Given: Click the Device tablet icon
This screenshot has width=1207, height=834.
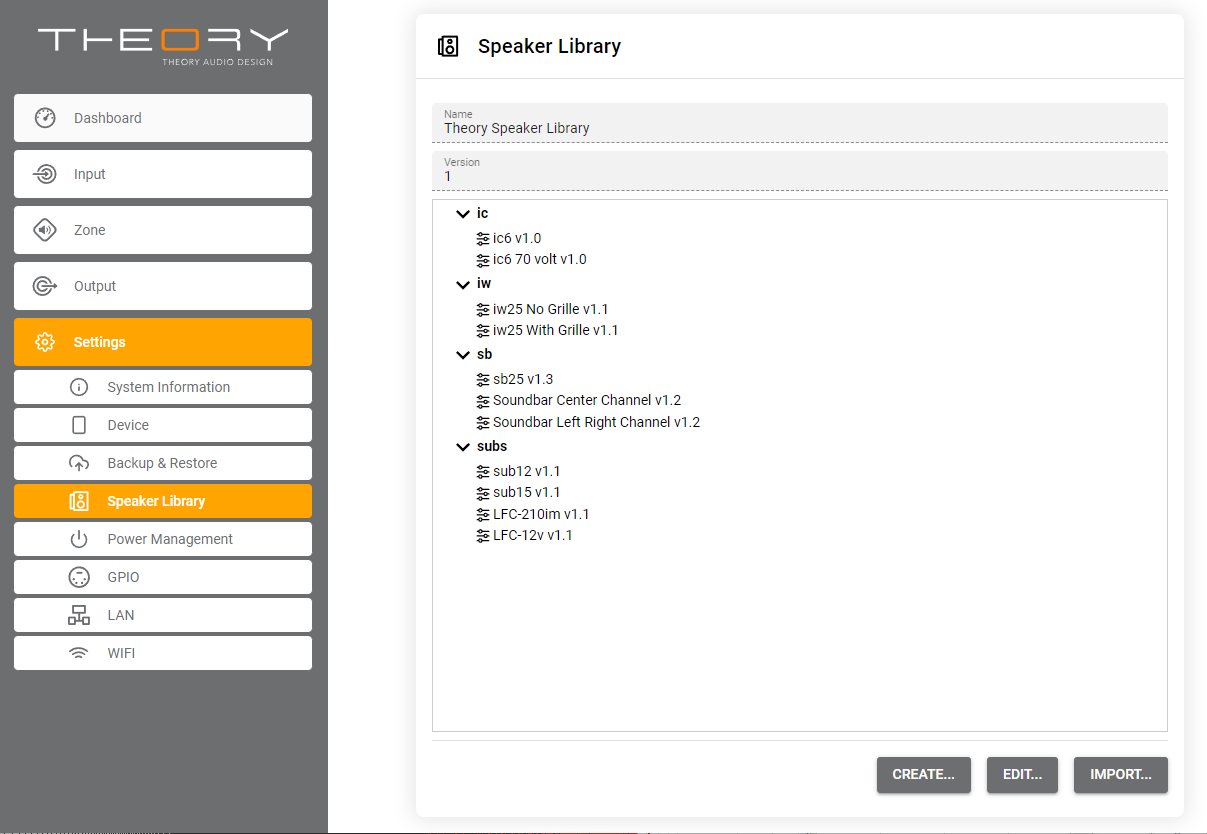Looking at the screenshot, I should click(x=79, y=425).
